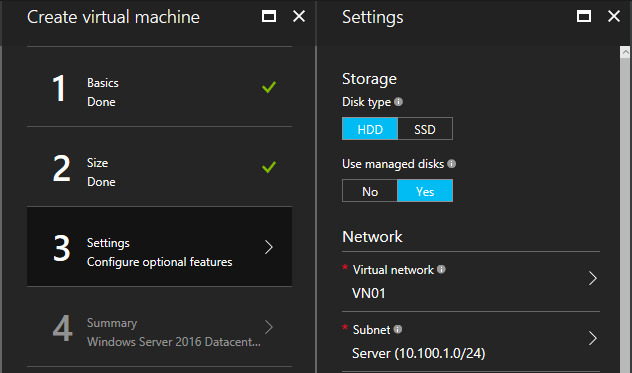The width and height of the screenshot is (632, 373).
Task: Click the Settings blade scrollbar up arrow
Action: [x=625, y=52]
